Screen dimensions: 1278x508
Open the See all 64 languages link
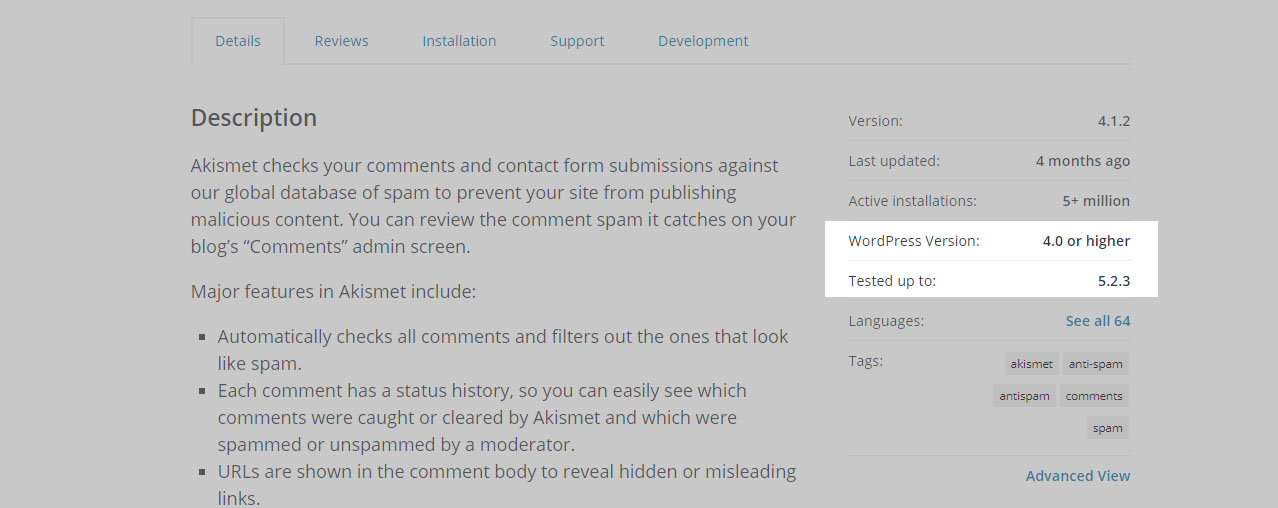click(1098, 321)
